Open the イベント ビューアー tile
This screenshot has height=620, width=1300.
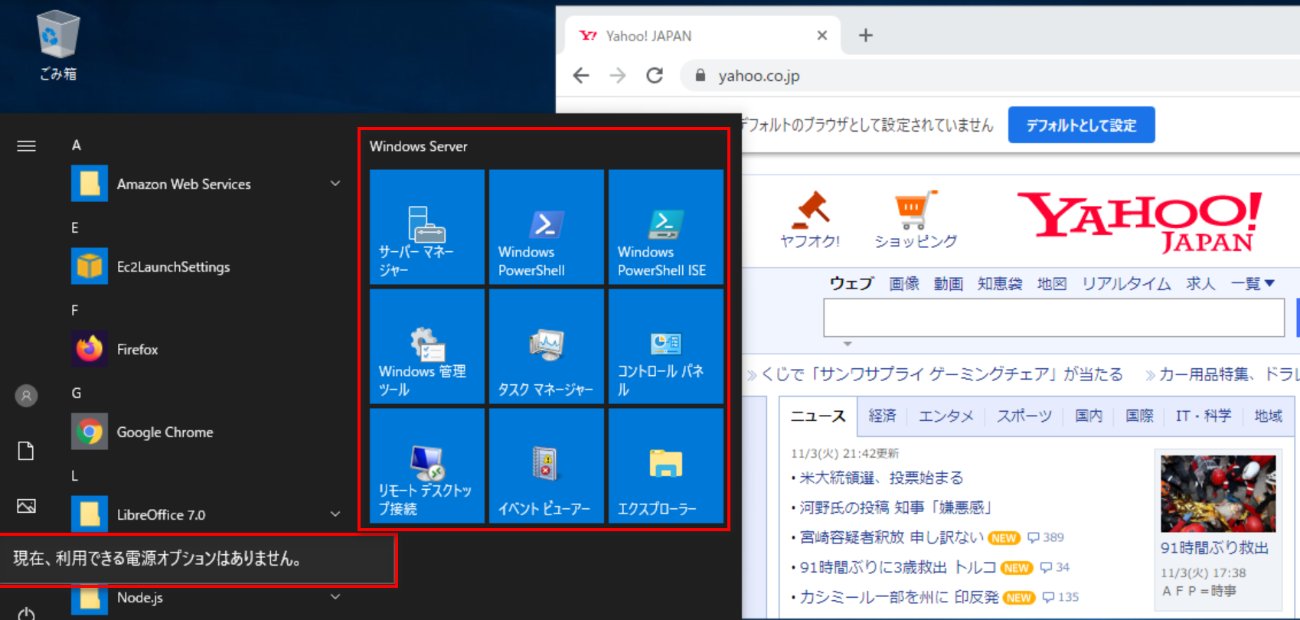click(546, 465)
